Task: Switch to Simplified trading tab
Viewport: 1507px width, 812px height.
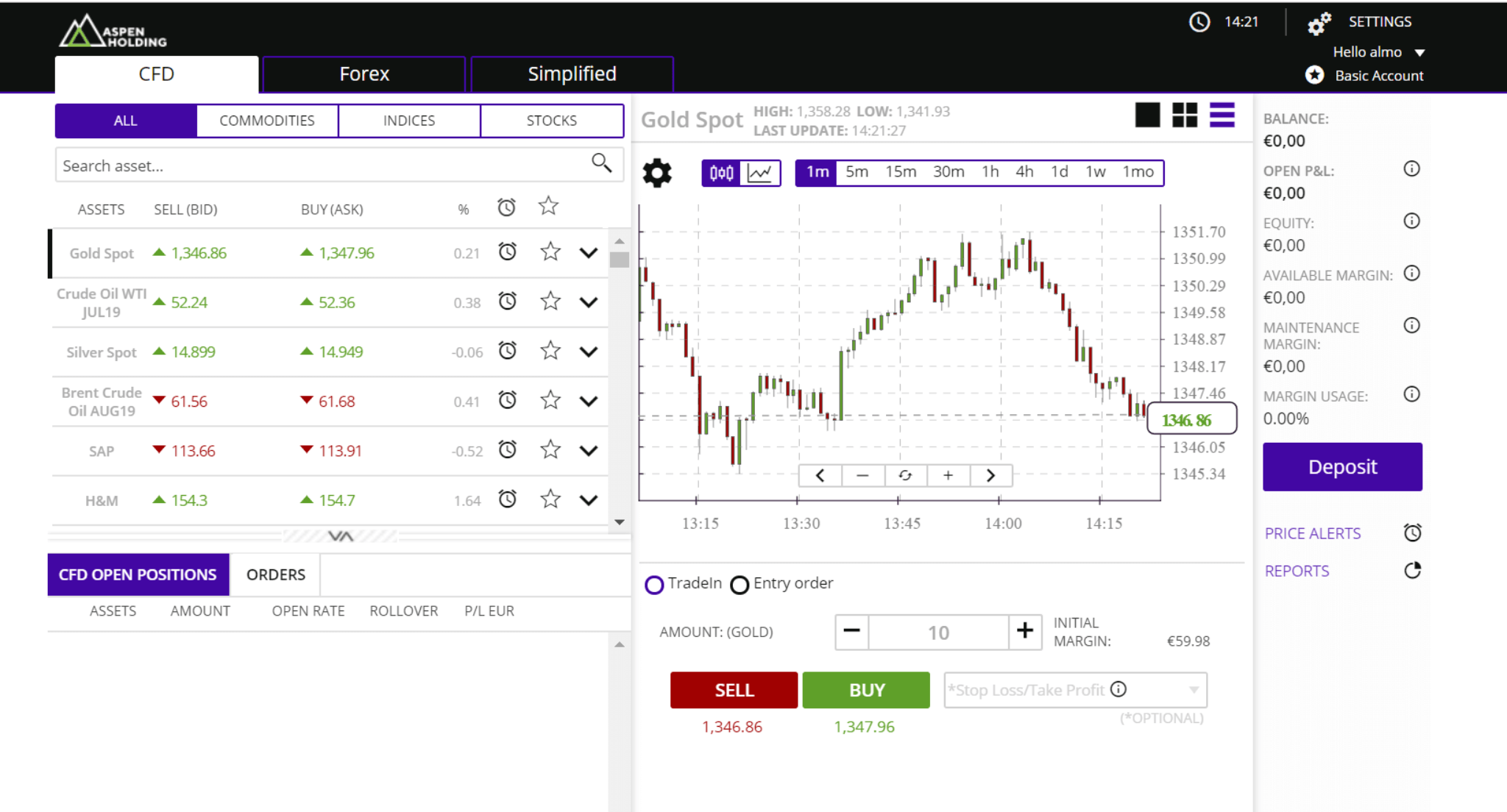Action: click(x=572, y=71)
